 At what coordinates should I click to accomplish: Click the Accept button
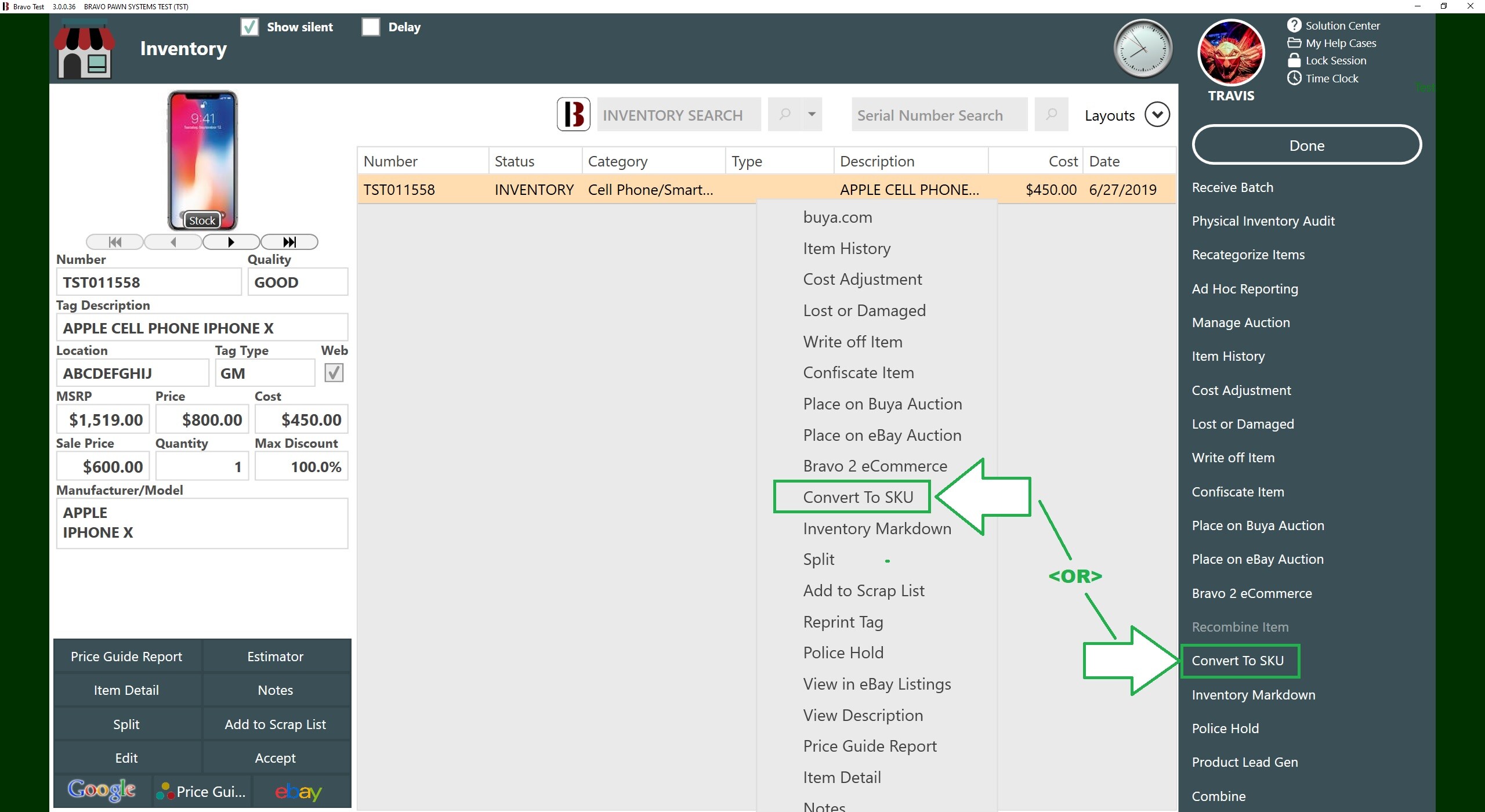[x=276, y=757]
